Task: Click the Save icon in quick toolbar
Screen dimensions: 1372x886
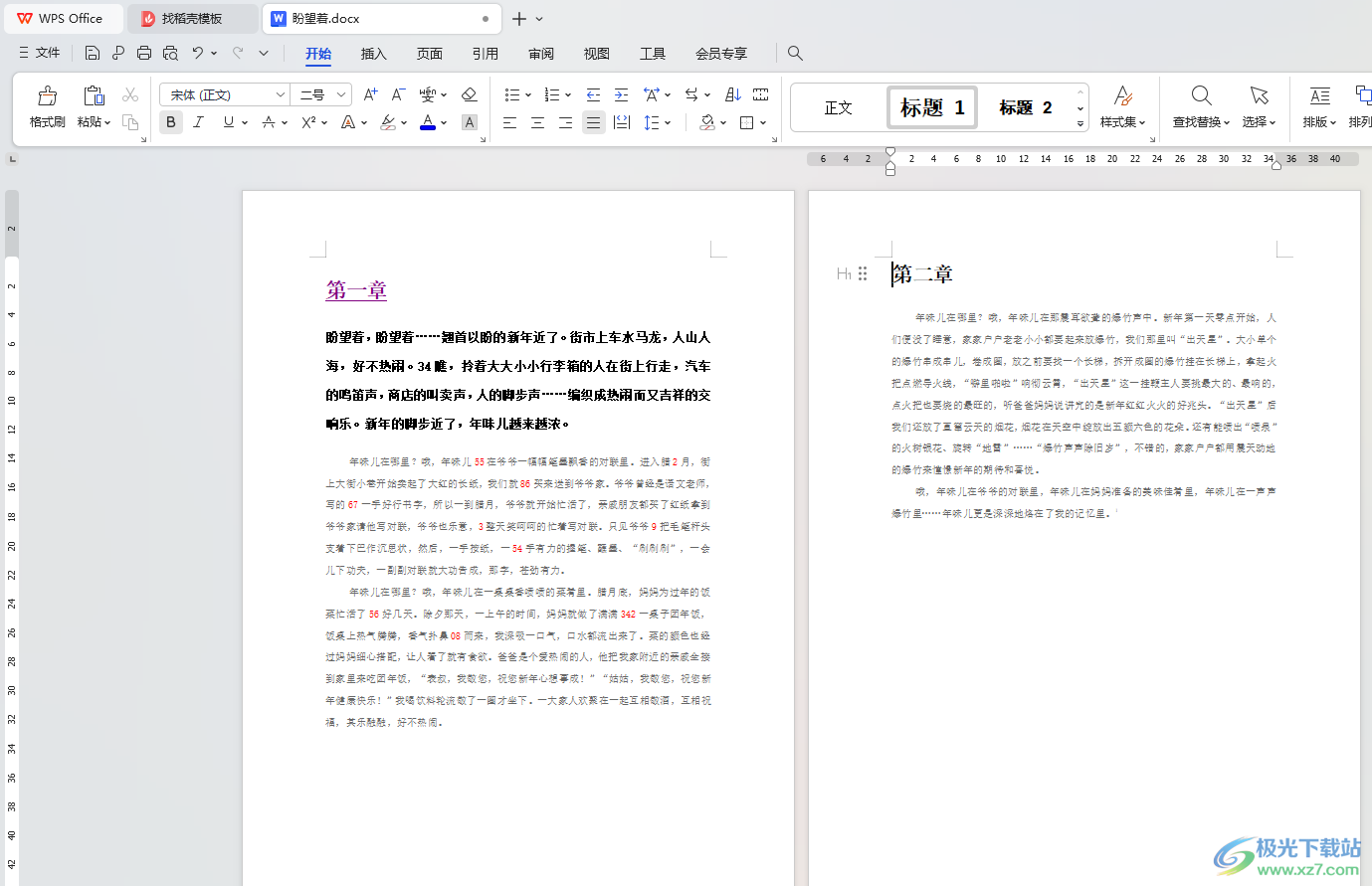Action: [x=93, y=53]
